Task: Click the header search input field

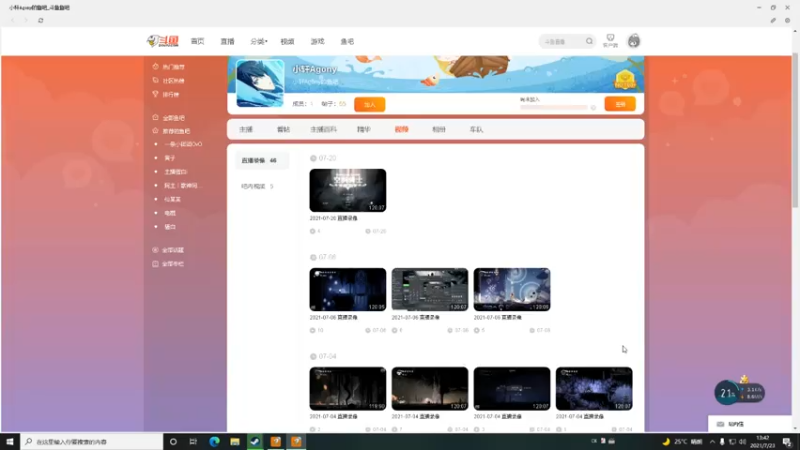Action: [561, 41]
